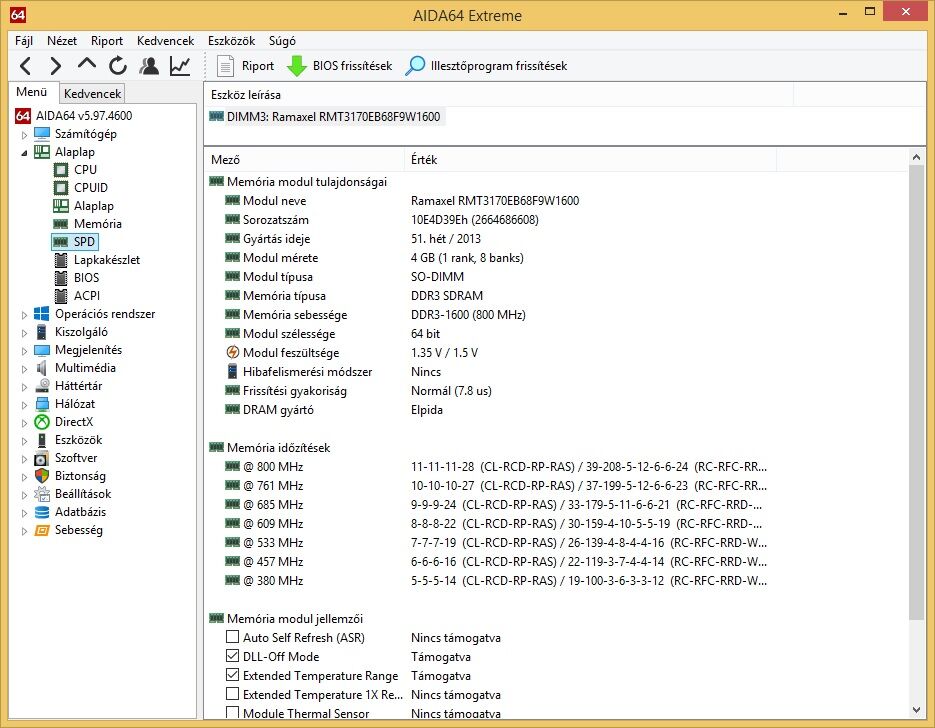Image resolution: width=935 pixels, height=728 pixels.
Task: Click the Érték column header
Action: [590, 160]
